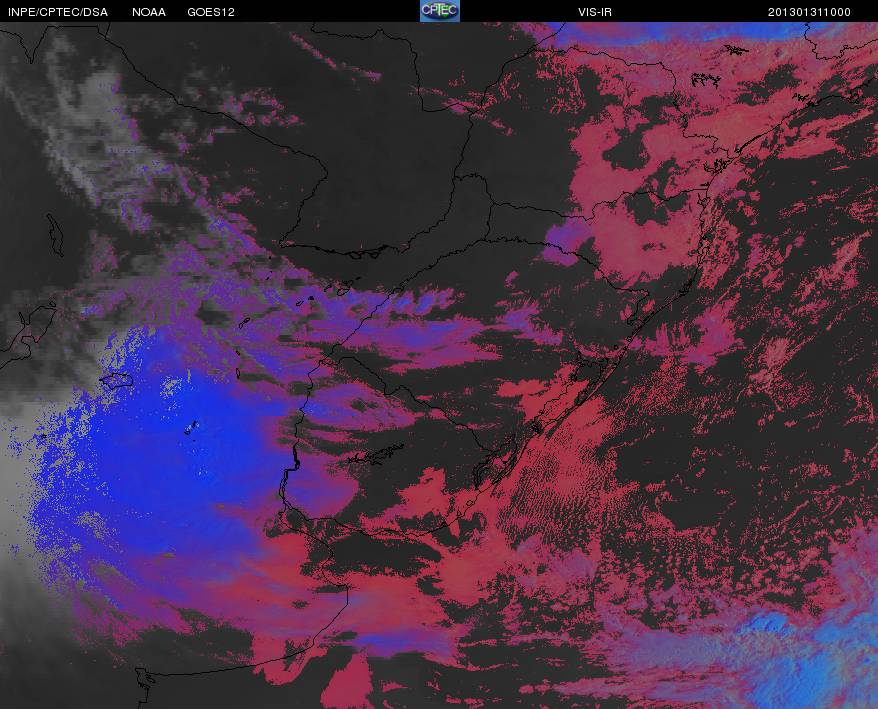Click the GOES12 satellite label
Image resolution: width=878 pixels, height=709 pixels.
pos(211,12)
